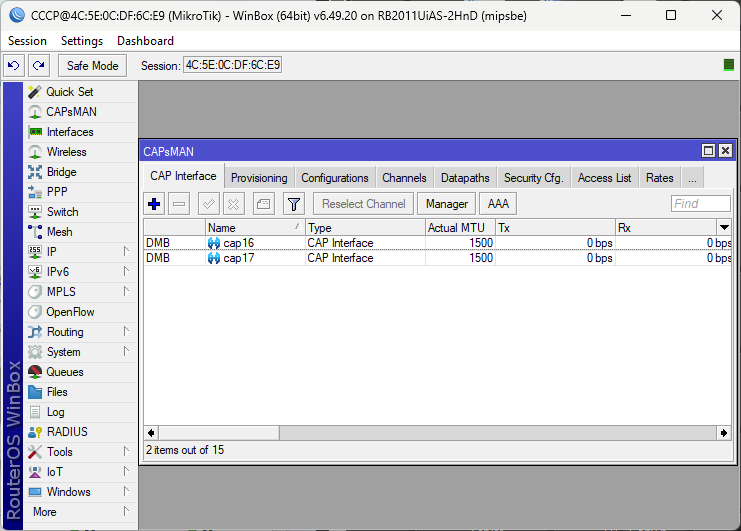Screen dimensions: 741x531
Task: Click the green status indicator at the top right
Action: point(729,65)
